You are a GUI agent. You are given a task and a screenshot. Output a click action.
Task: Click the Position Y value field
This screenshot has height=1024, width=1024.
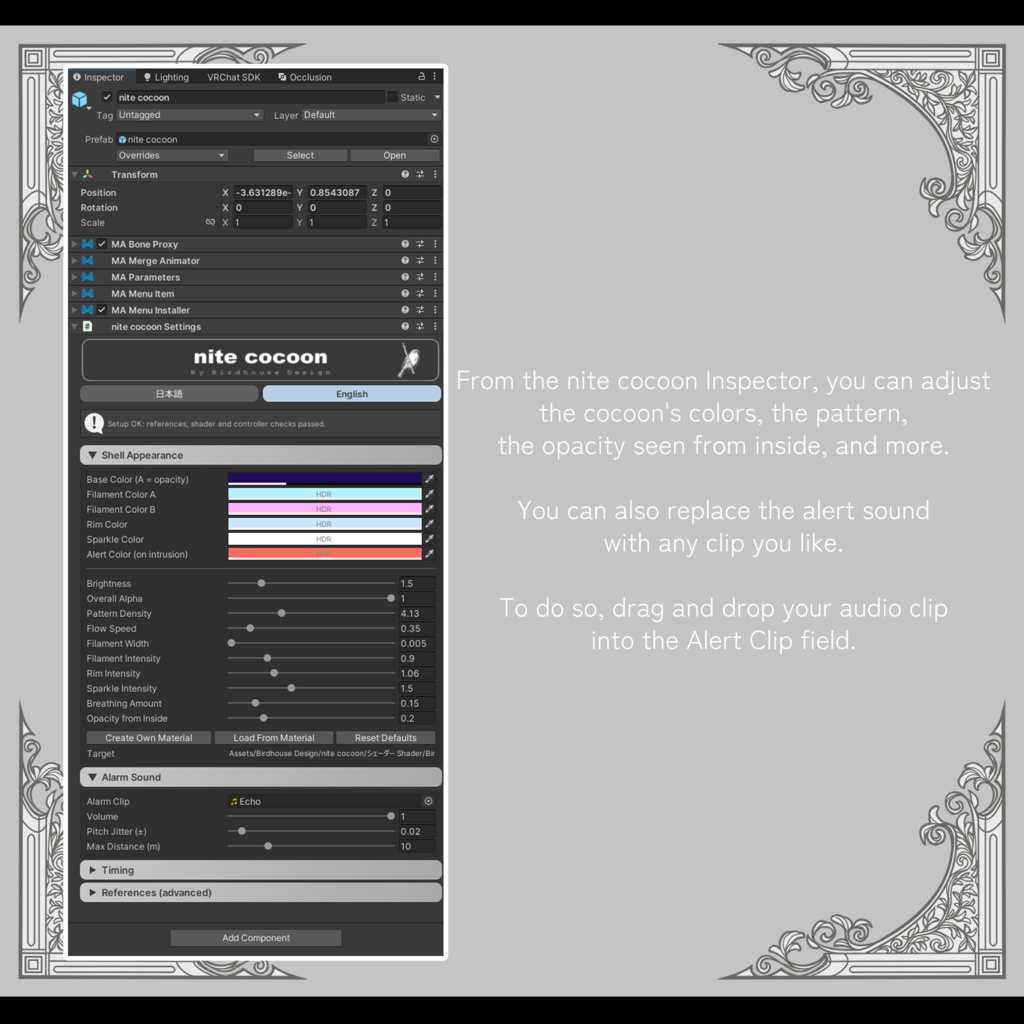336,192
